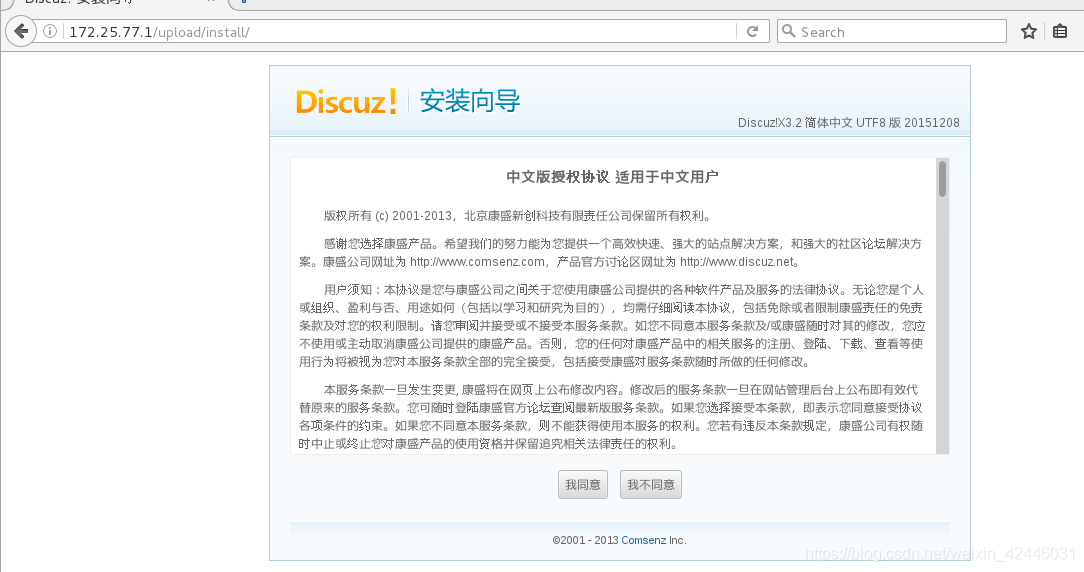Click the version text Discuz!X3.2 简体中文 UTF8 版 20151208
Viewport: 1084px width, 572px height.
(x=848, y=122)
